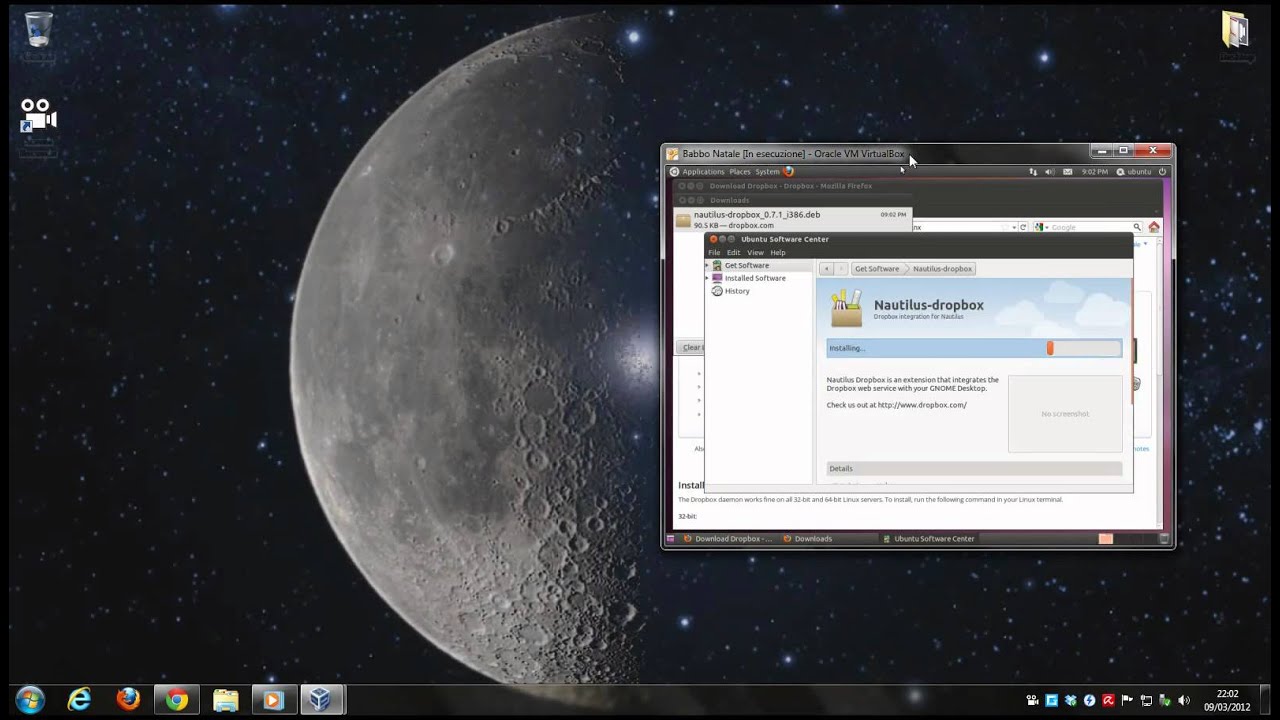
Task: Open the Action Center flag tray icon
Action: point(1127,701)
